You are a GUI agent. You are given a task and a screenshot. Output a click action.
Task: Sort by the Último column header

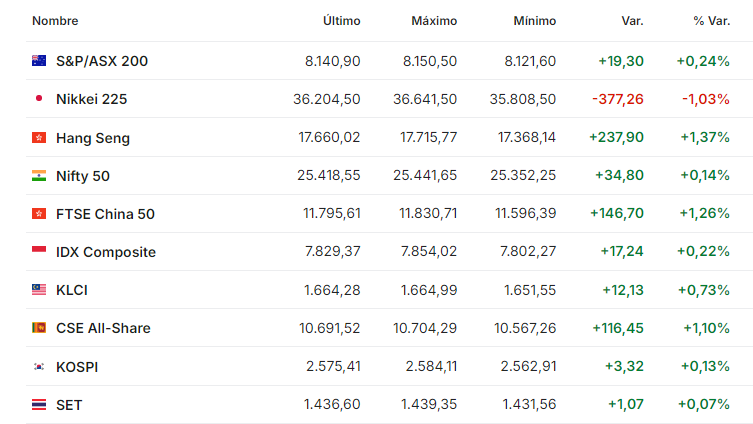click(x=341, y=21)
